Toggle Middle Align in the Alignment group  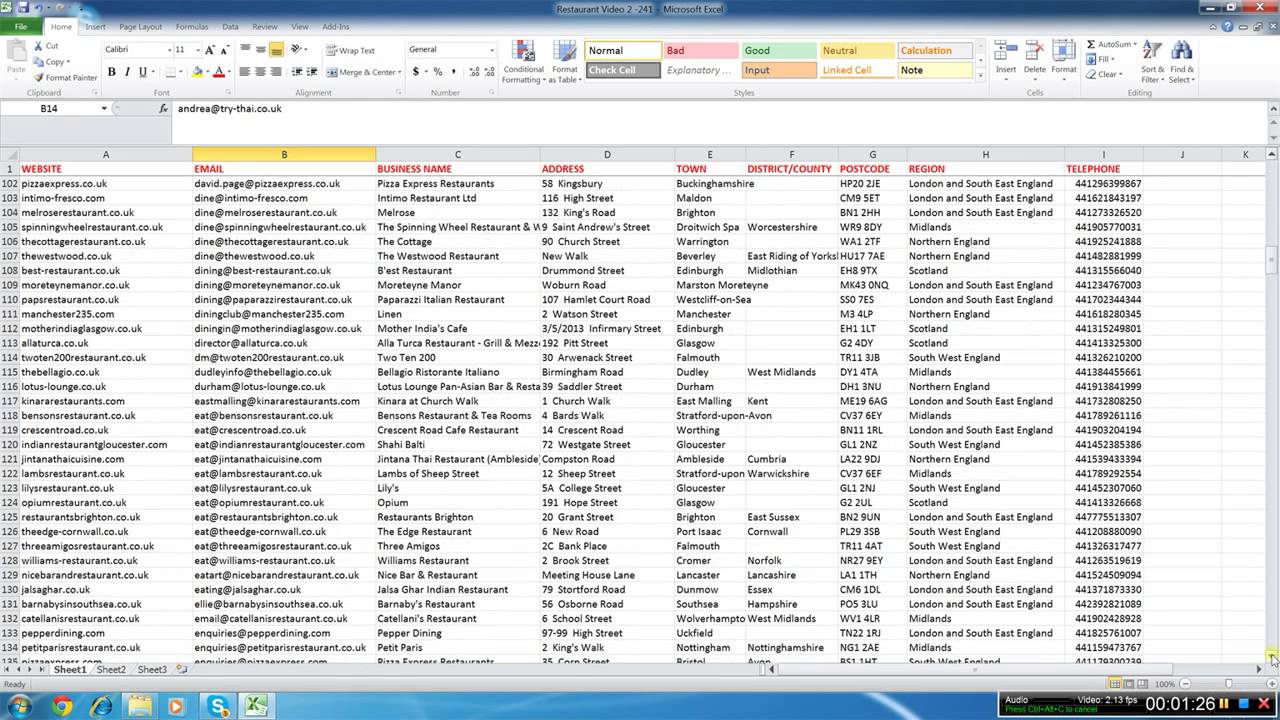click(x=260, y=50)
